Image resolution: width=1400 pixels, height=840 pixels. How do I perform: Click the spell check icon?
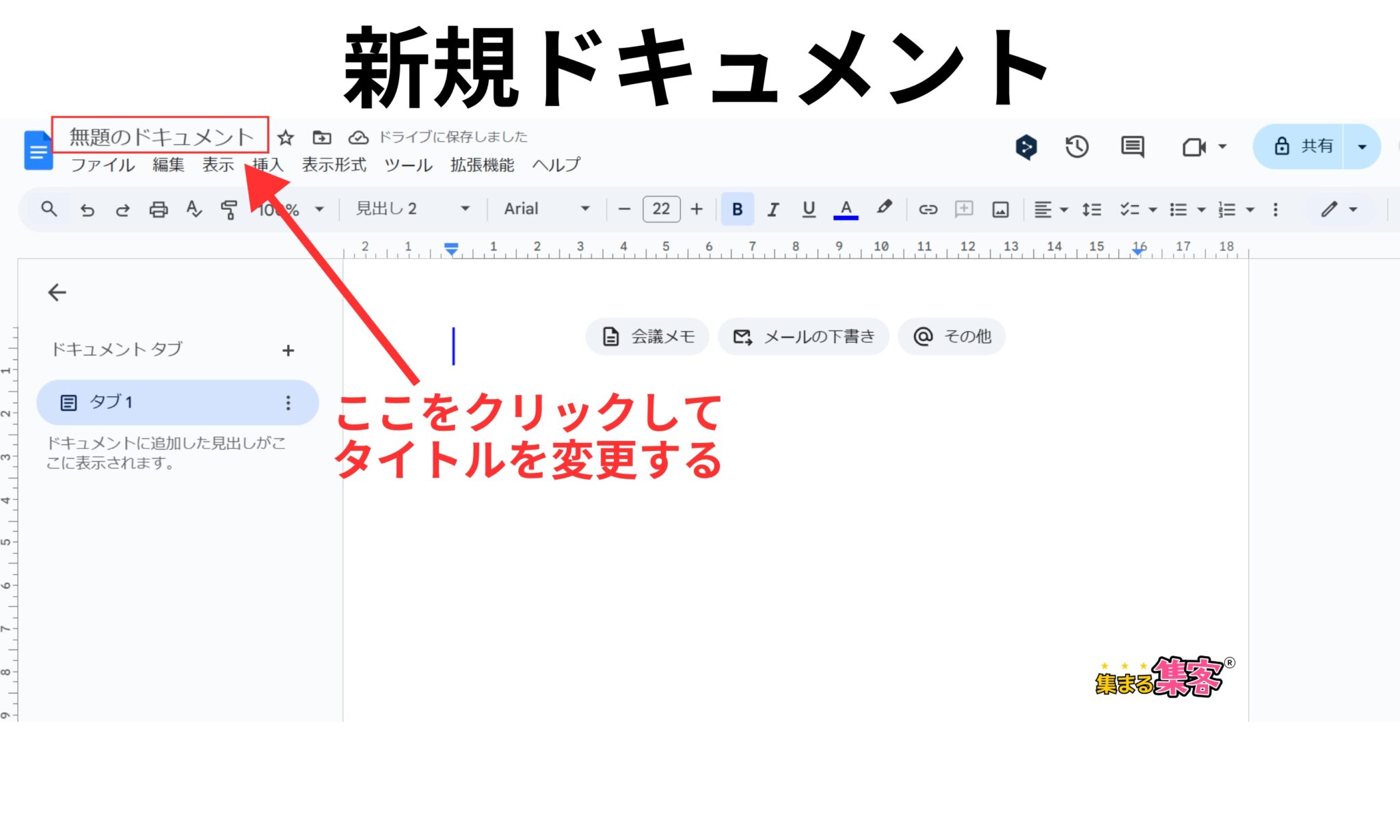(x=194, y=209)
